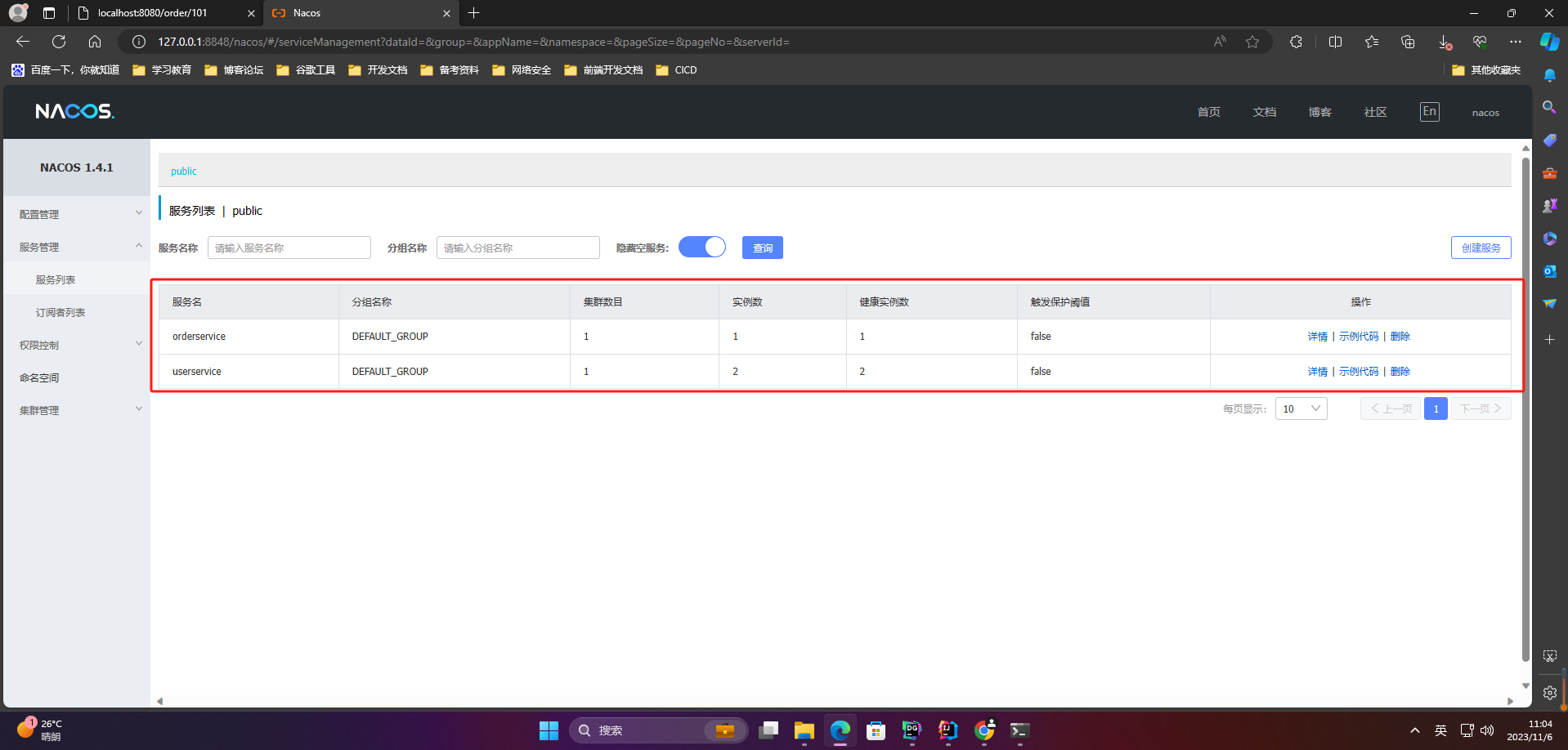Screen dimensions: 1568x750
Task: Click the 查询 button
Action: (763, 248)
